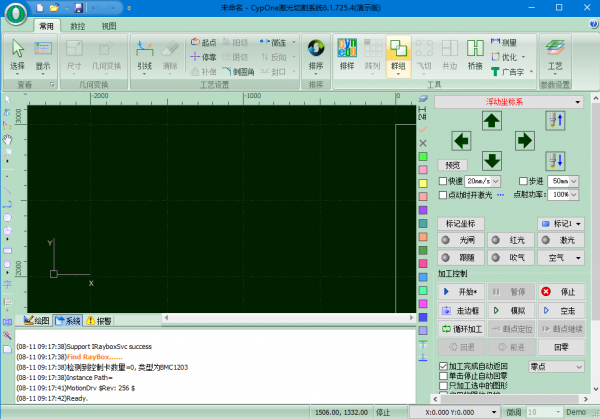The height and width of the screenshot is (419, 600).
Task: Switch to the 数控 ribbon tab
Action: [x=78, y=23]
